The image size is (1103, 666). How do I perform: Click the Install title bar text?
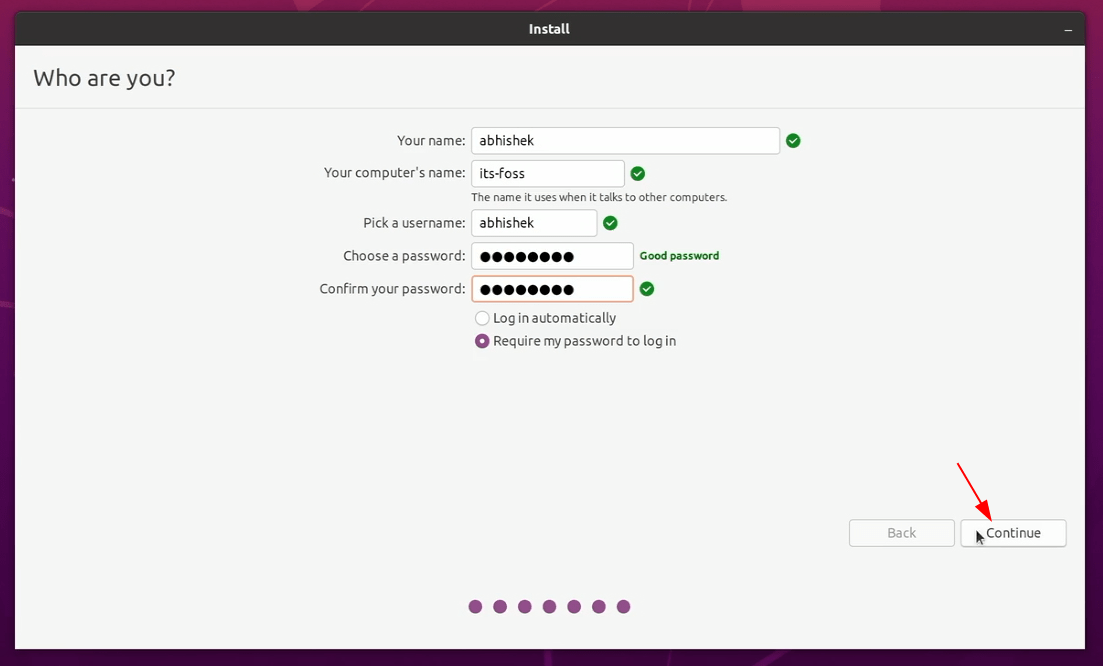(549, 30)
